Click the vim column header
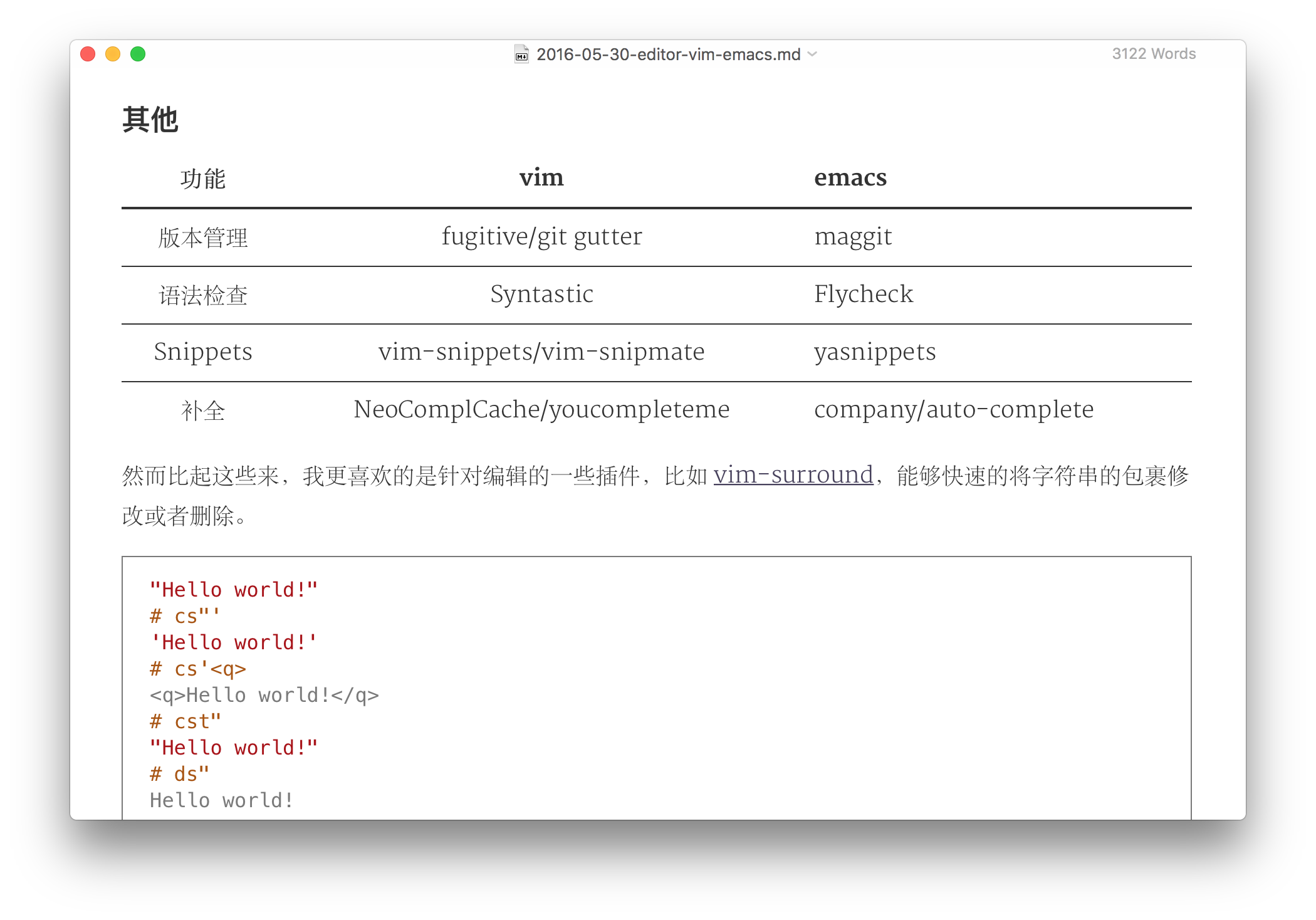Image resolution: width=1316 pixels, height=920 pixels. (541, 178)
